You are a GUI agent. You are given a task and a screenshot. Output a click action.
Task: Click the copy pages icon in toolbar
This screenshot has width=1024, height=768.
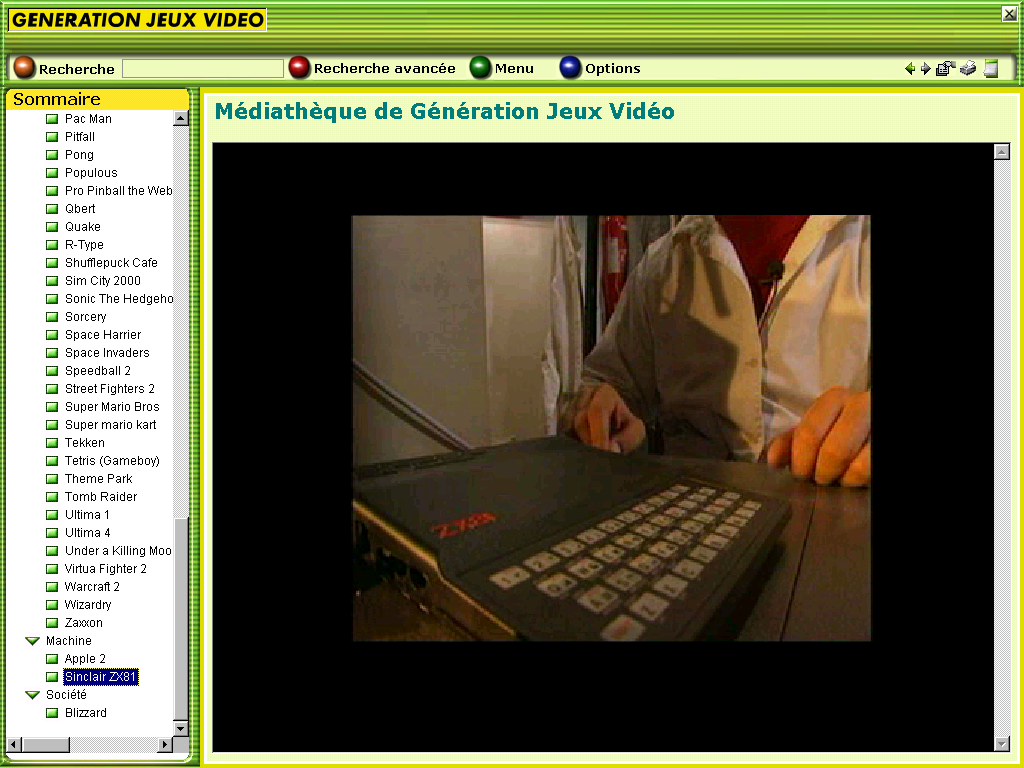945,69
